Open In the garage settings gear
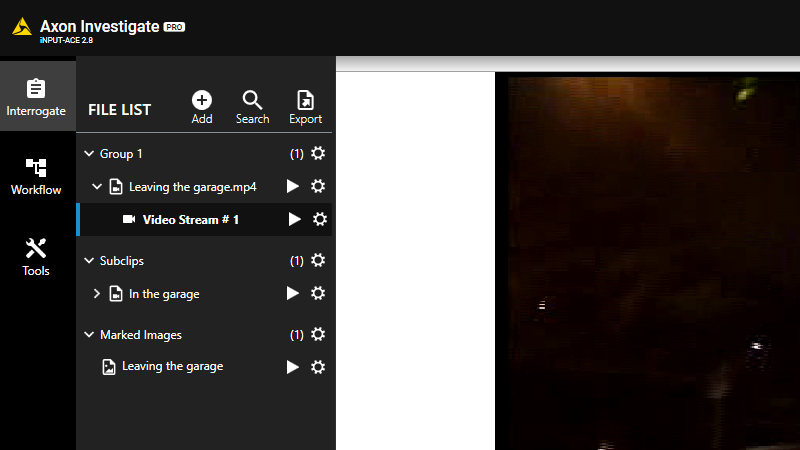800x450 pixels. 318,293
